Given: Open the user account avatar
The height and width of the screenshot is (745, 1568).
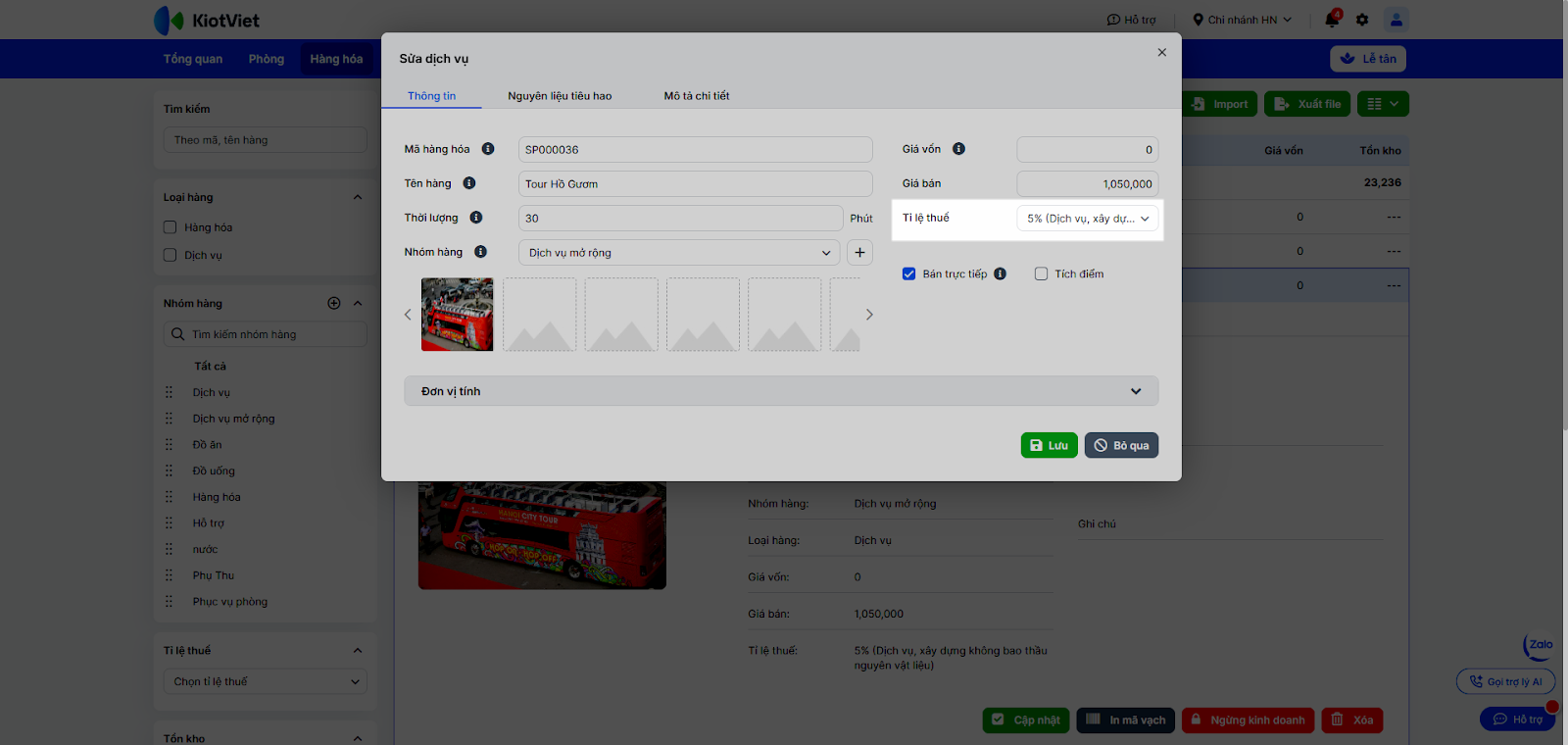Looking at the screenshot, I should (1396, 20).
